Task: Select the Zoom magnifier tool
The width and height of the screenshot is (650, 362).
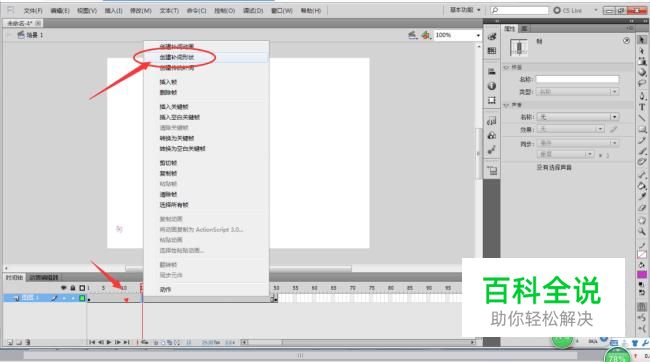Action: 642,231
